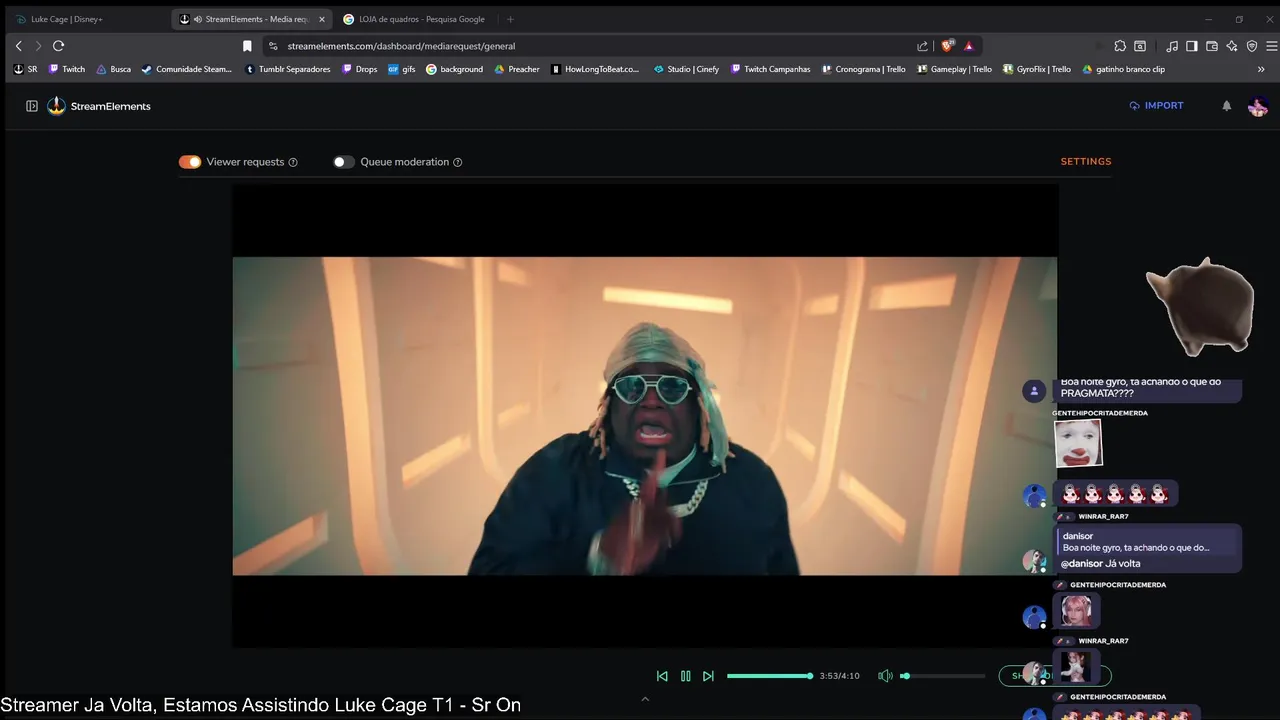This screenshot has height=720, width=1280.
Task: Open notifications bell
Action: (1227, 106)
